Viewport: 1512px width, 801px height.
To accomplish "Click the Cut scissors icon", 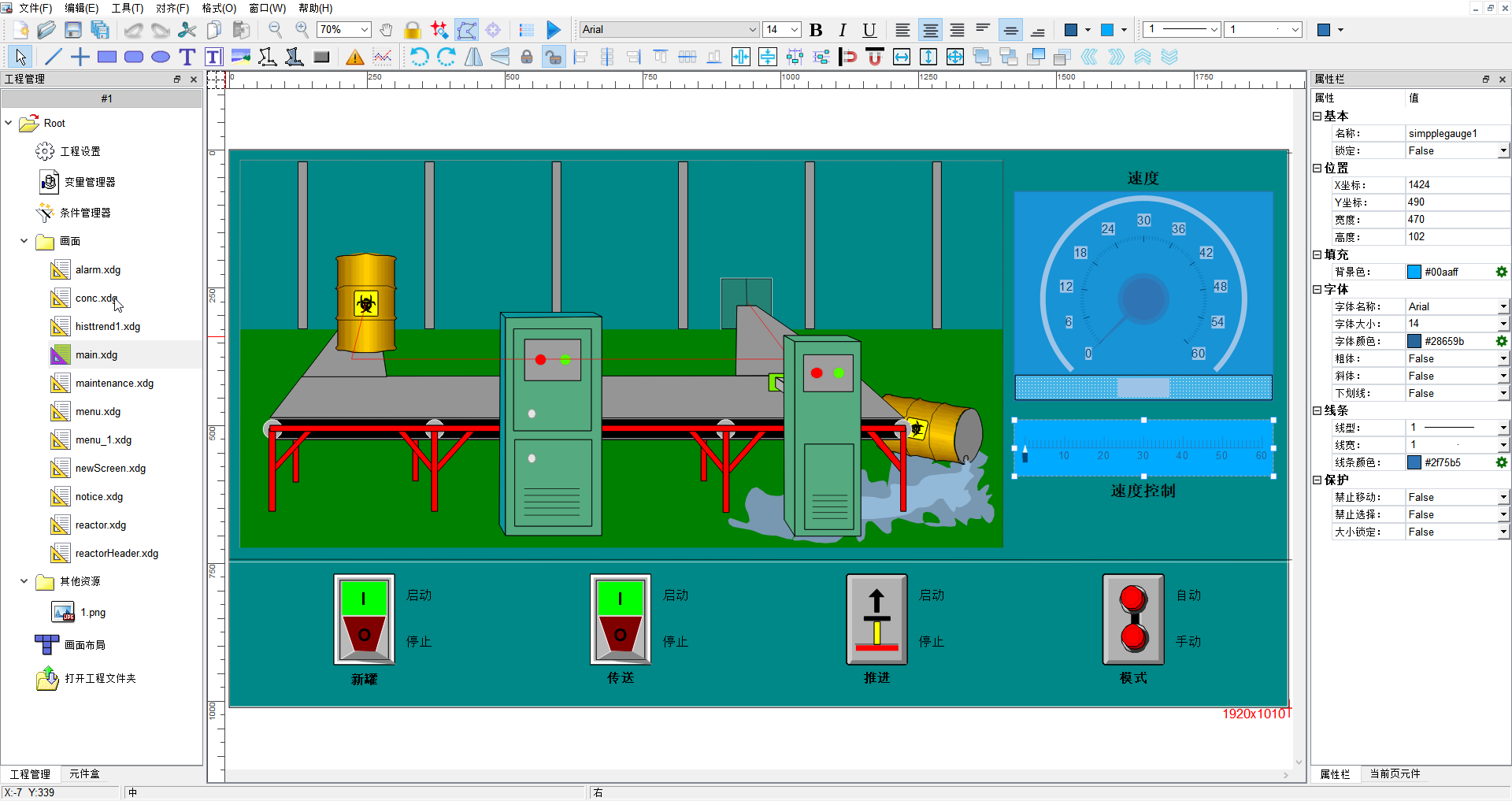I will pos(187,30).
